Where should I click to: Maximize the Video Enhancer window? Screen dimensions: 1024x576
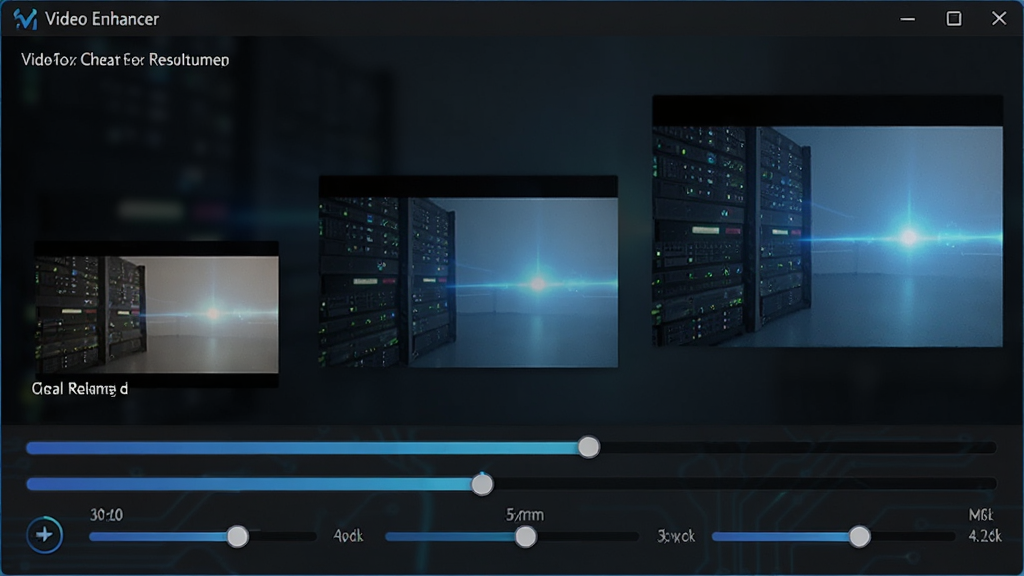tap(953, 19)
